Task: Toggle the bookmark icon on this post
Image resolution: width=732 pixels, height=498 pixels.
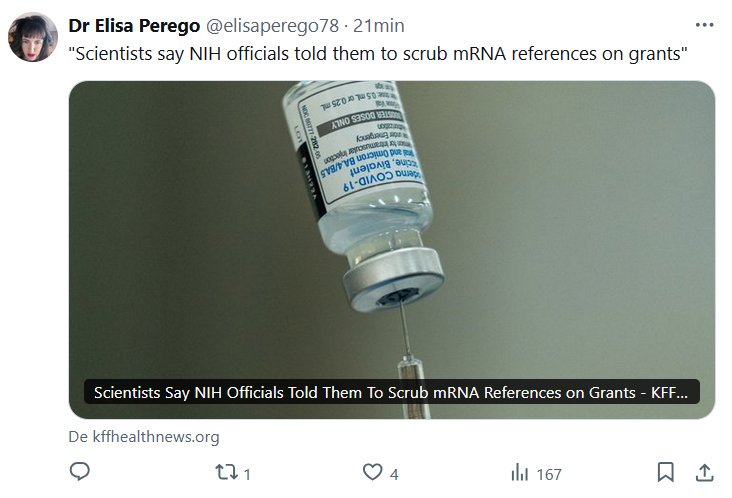Action: 665,472
